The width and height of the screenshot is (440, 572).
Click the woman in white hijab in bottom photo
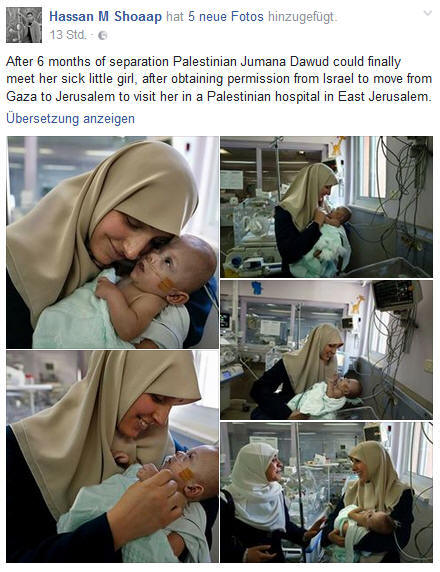tap(257, 500)
